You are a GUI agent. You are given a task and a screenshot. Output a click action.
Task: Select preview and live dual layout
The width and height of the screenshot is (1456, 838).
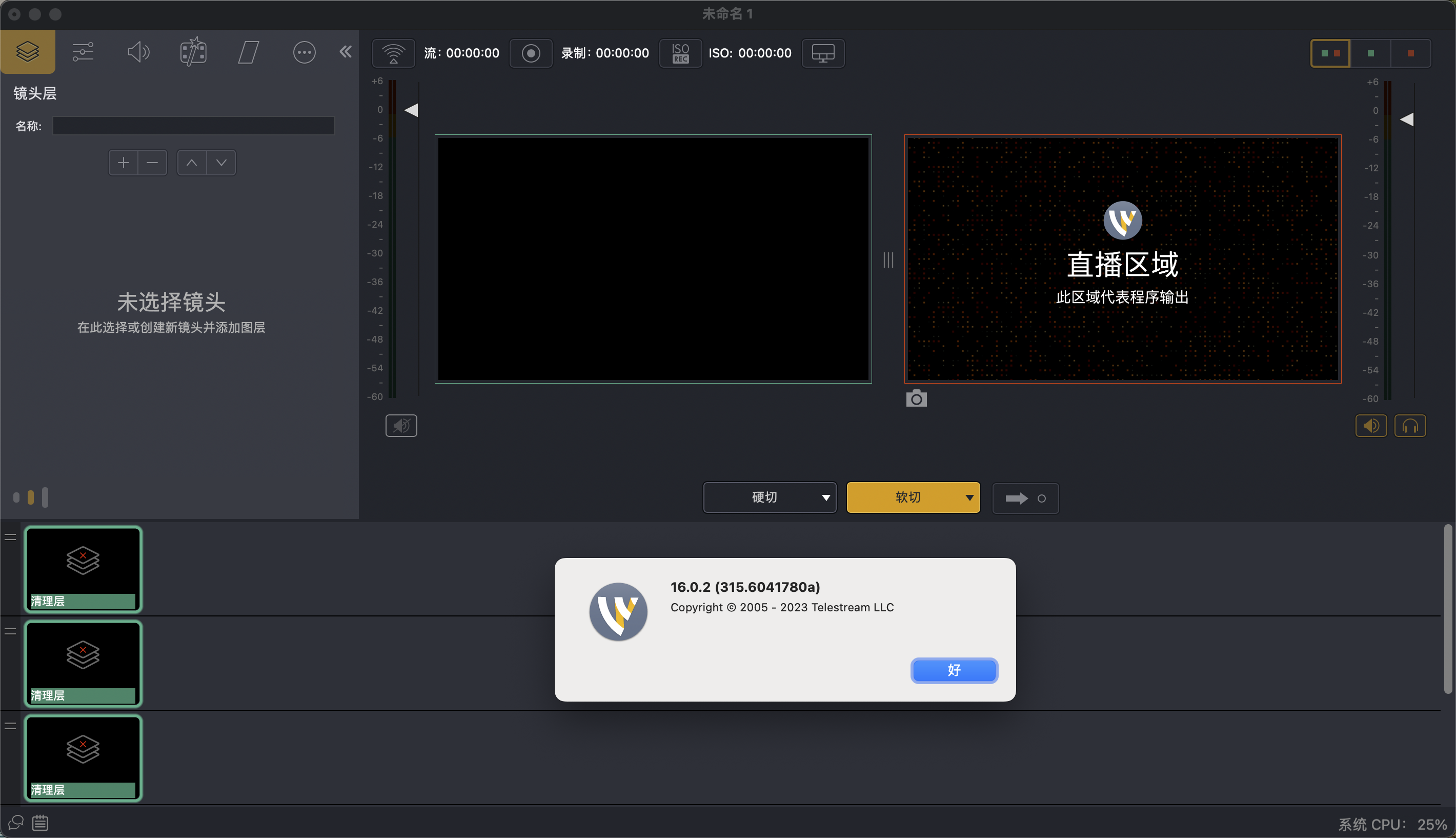click(x=1330, y=53)
